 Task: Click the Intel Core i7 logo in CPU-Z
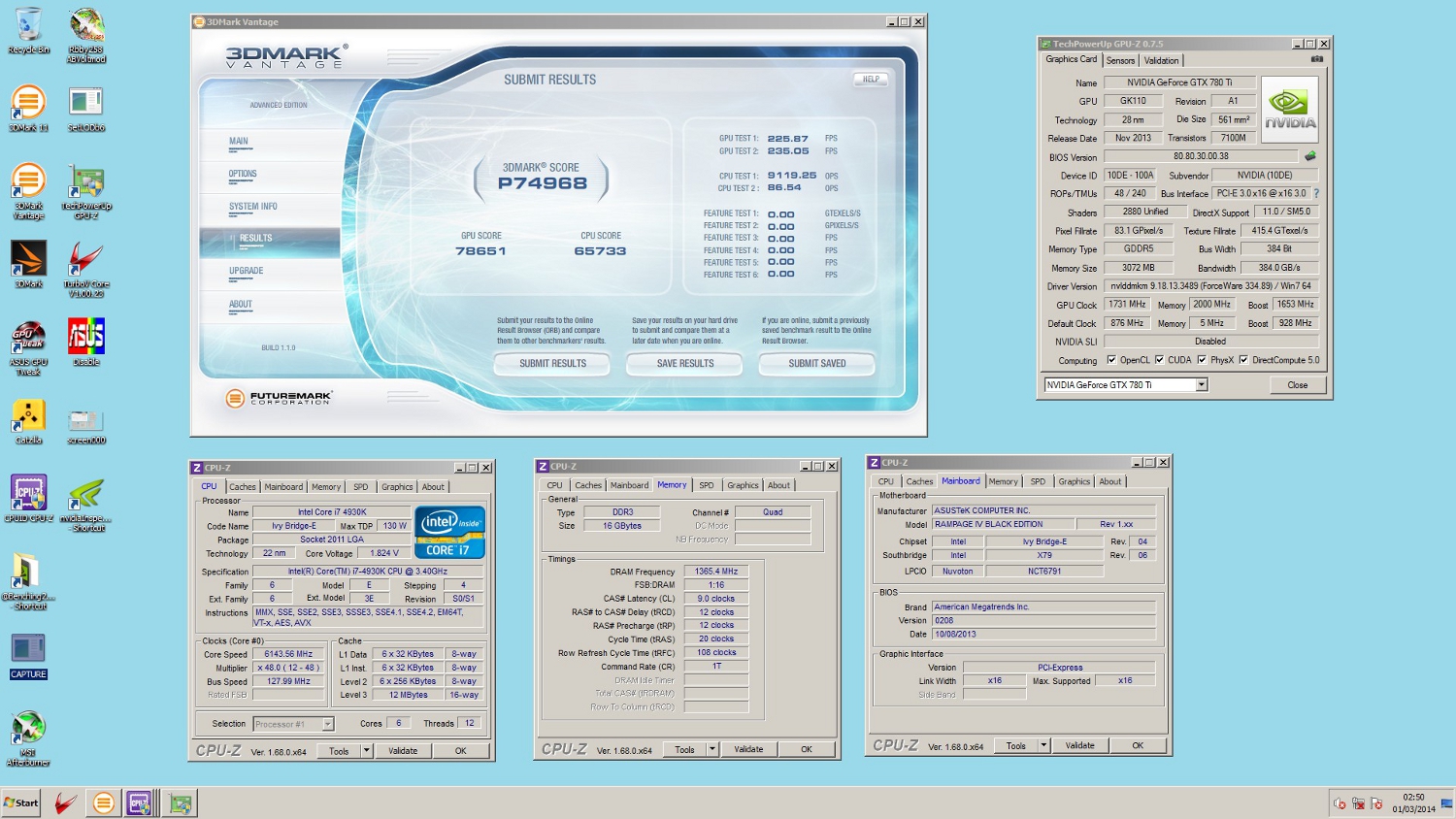[449, 532]
